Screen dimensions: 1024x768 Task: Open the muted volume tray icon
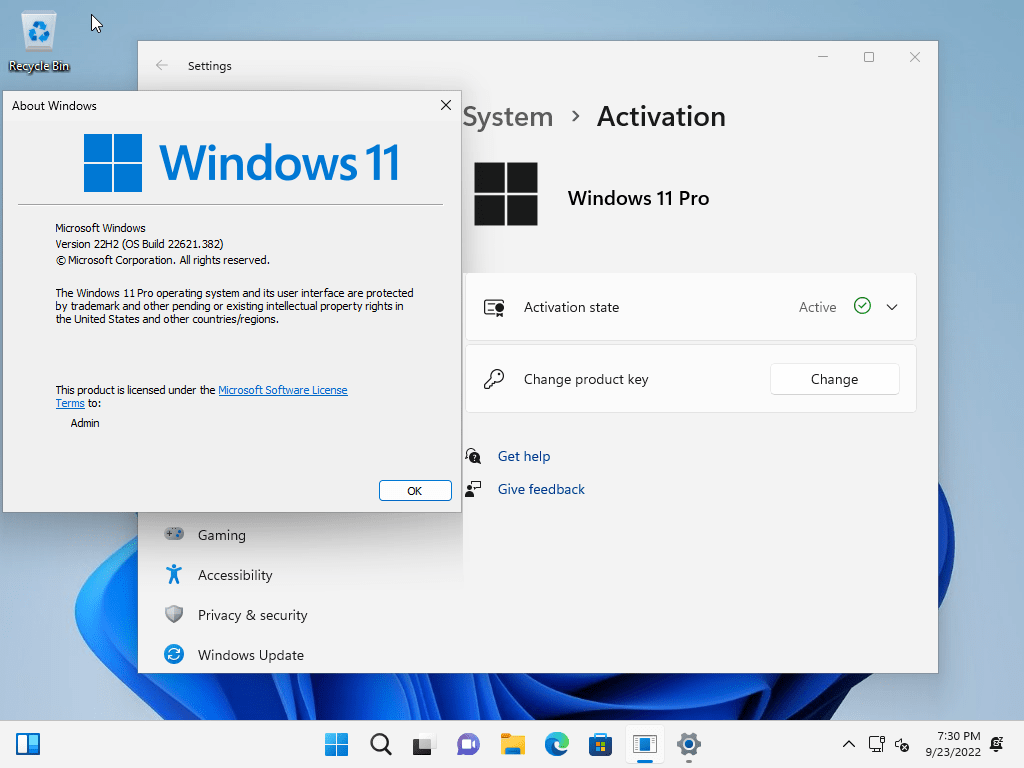coord(902,744)
